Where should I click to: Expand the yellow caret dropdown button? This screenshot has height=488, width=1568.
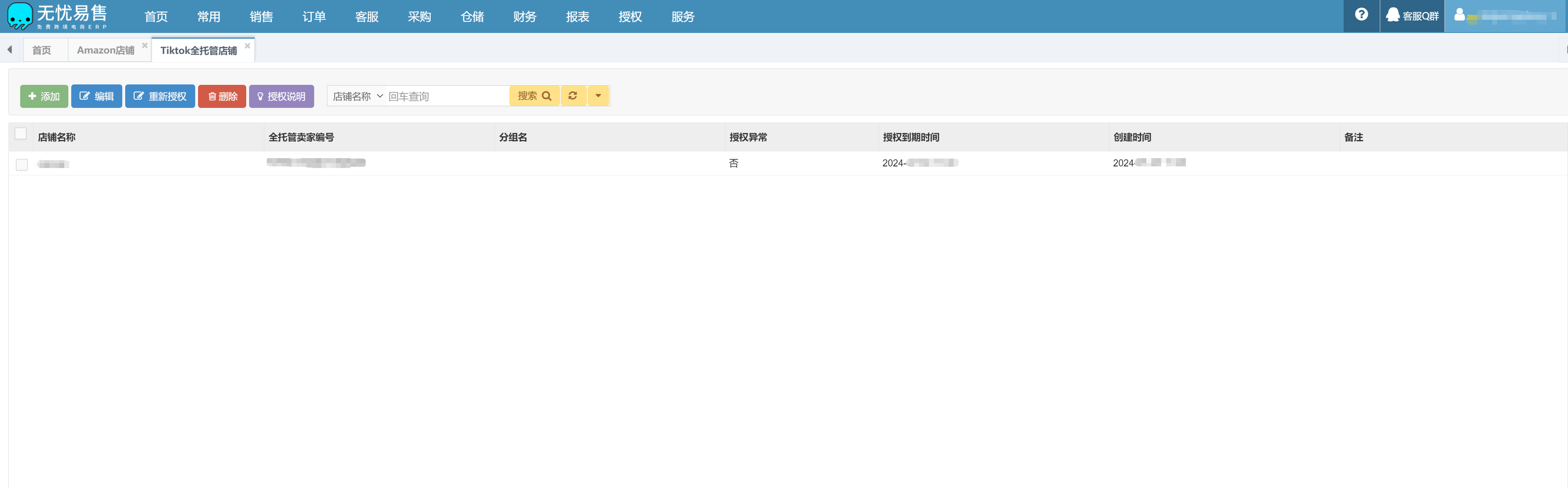pos(598,96)
